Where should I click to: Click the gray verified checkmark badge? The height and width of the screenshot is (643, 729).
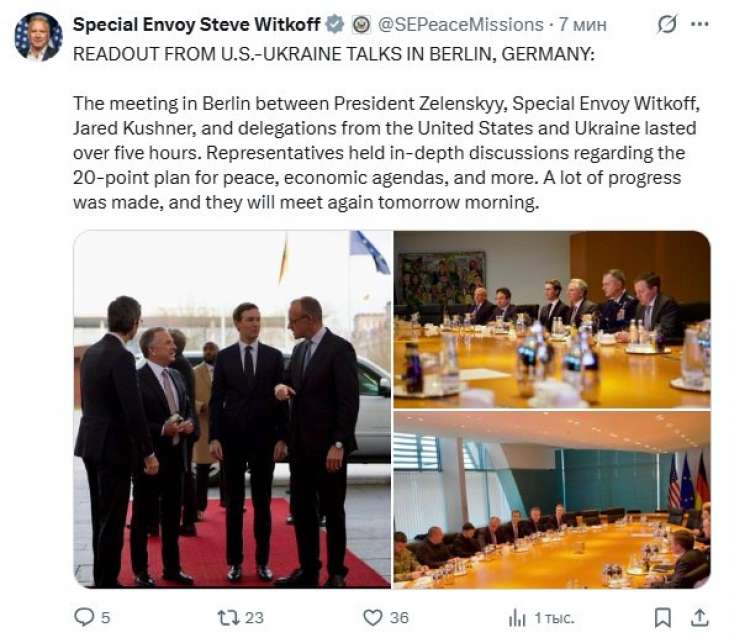[337, 23]
